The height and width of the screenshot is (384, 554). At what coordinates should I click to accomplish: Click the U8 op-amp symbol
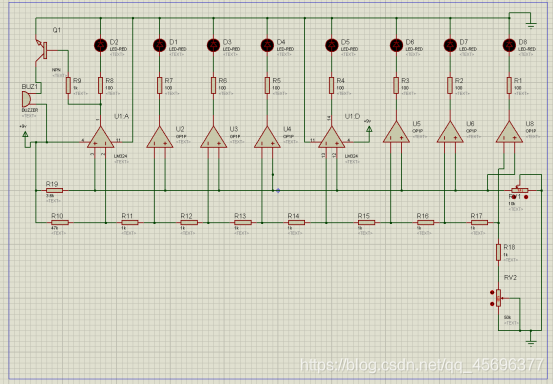click(509, 133)
